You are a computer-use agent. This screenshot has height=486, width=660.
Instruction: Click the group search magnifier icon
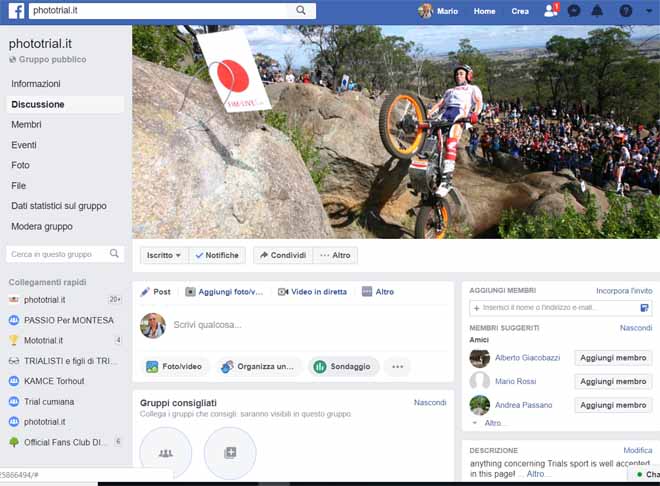(x=114, y=253)
